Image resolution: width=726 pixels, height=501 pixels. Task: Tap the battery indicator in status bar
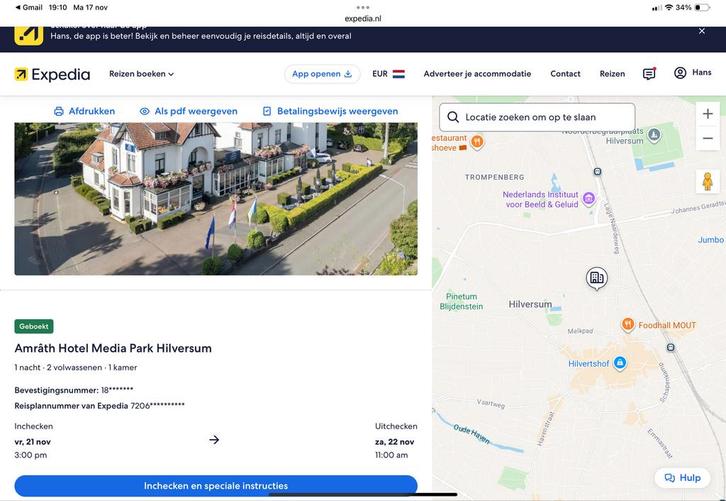coord(702,7)
